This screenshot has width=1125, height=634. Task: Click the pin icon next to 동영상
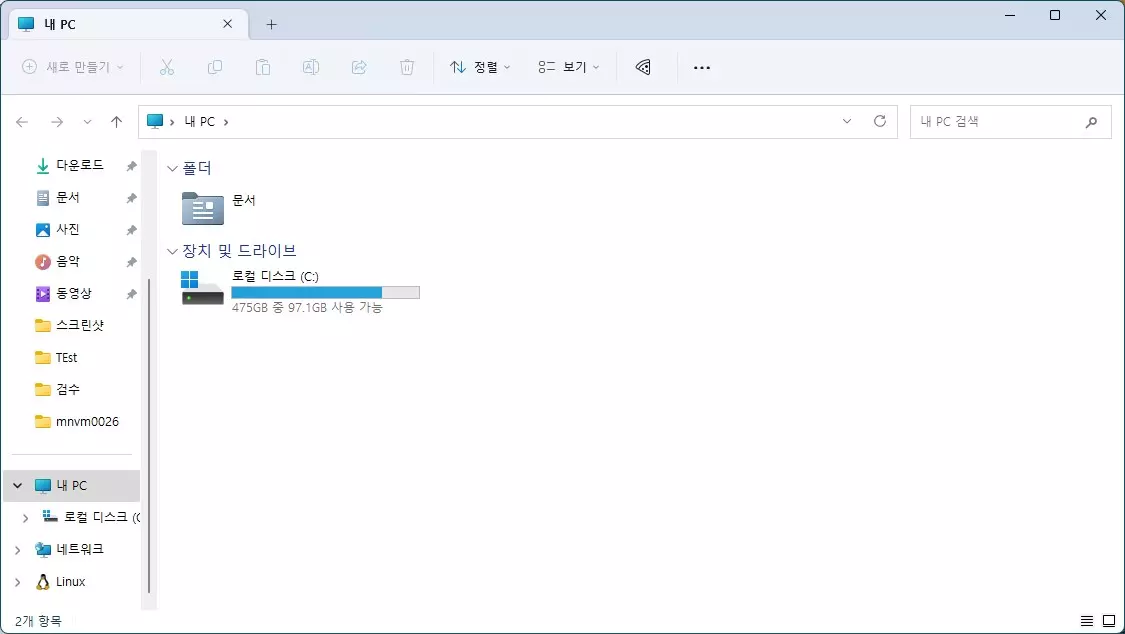(x=131, y=294)
